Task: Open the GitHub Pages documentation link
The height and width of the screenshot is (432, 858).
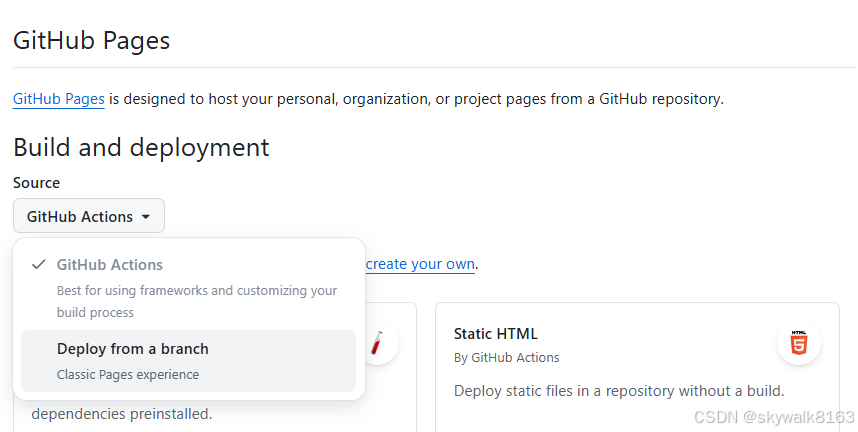Action: [59, 99]
